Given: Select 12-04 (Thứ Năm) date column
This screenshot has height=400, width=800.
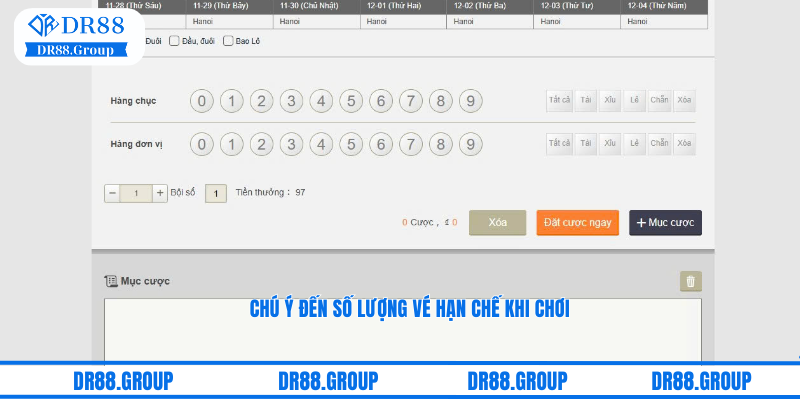Looking at the screenshot, I should point(664,7).
